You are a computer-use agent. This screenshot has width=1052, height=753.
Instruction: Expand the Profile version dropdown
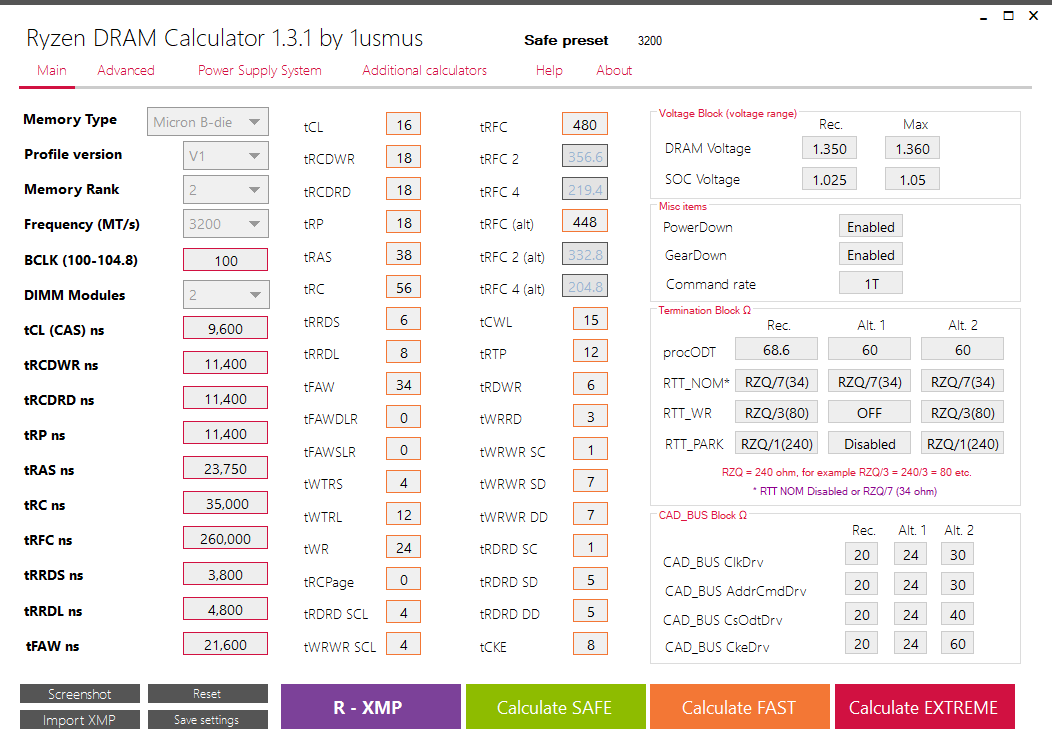pos(225,156)
